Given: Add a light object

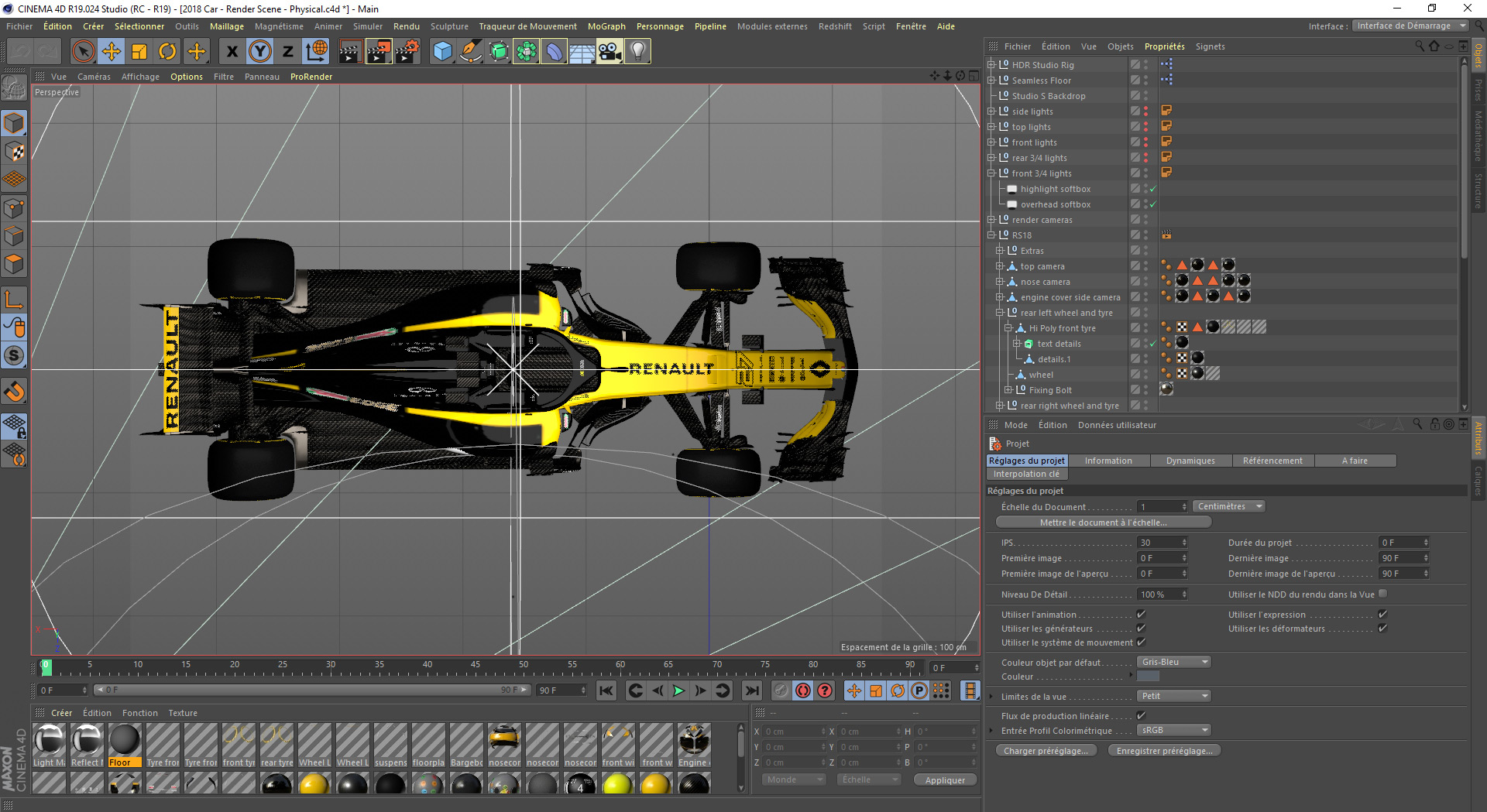Looking at the screenshot, I should tap(637, 52).
